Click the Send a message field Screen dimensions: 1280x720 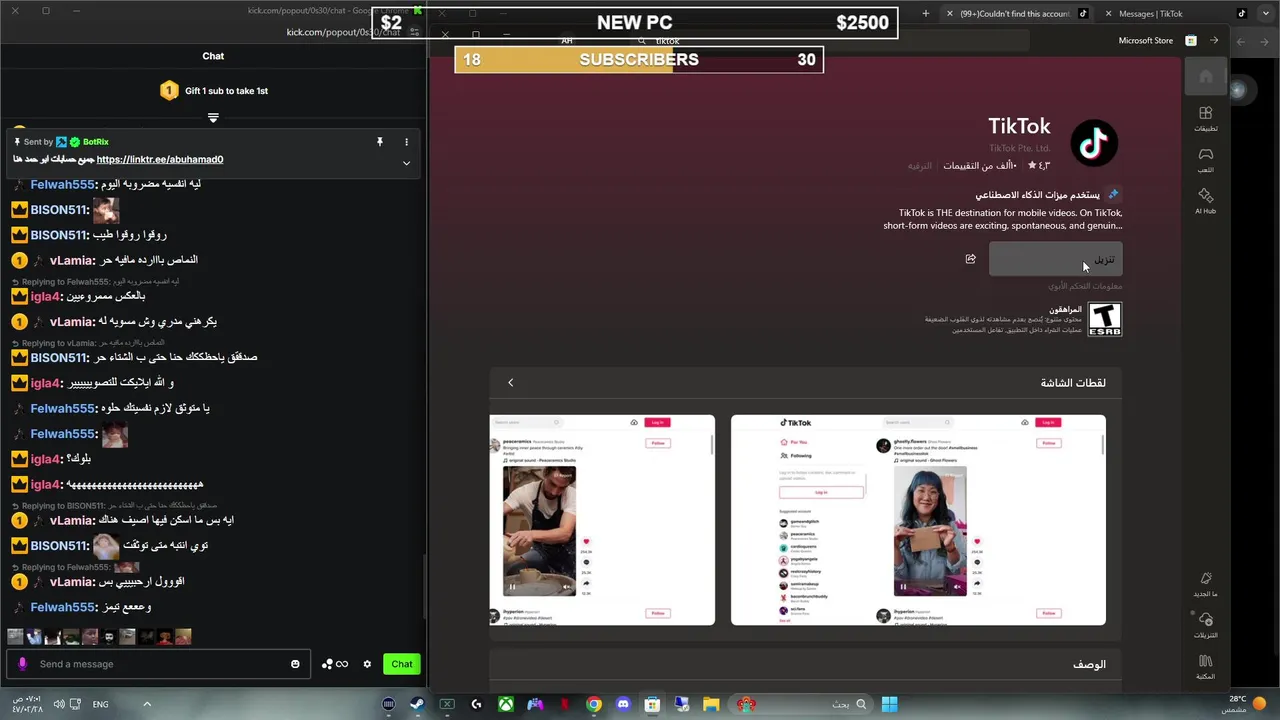tap(160, 664)
